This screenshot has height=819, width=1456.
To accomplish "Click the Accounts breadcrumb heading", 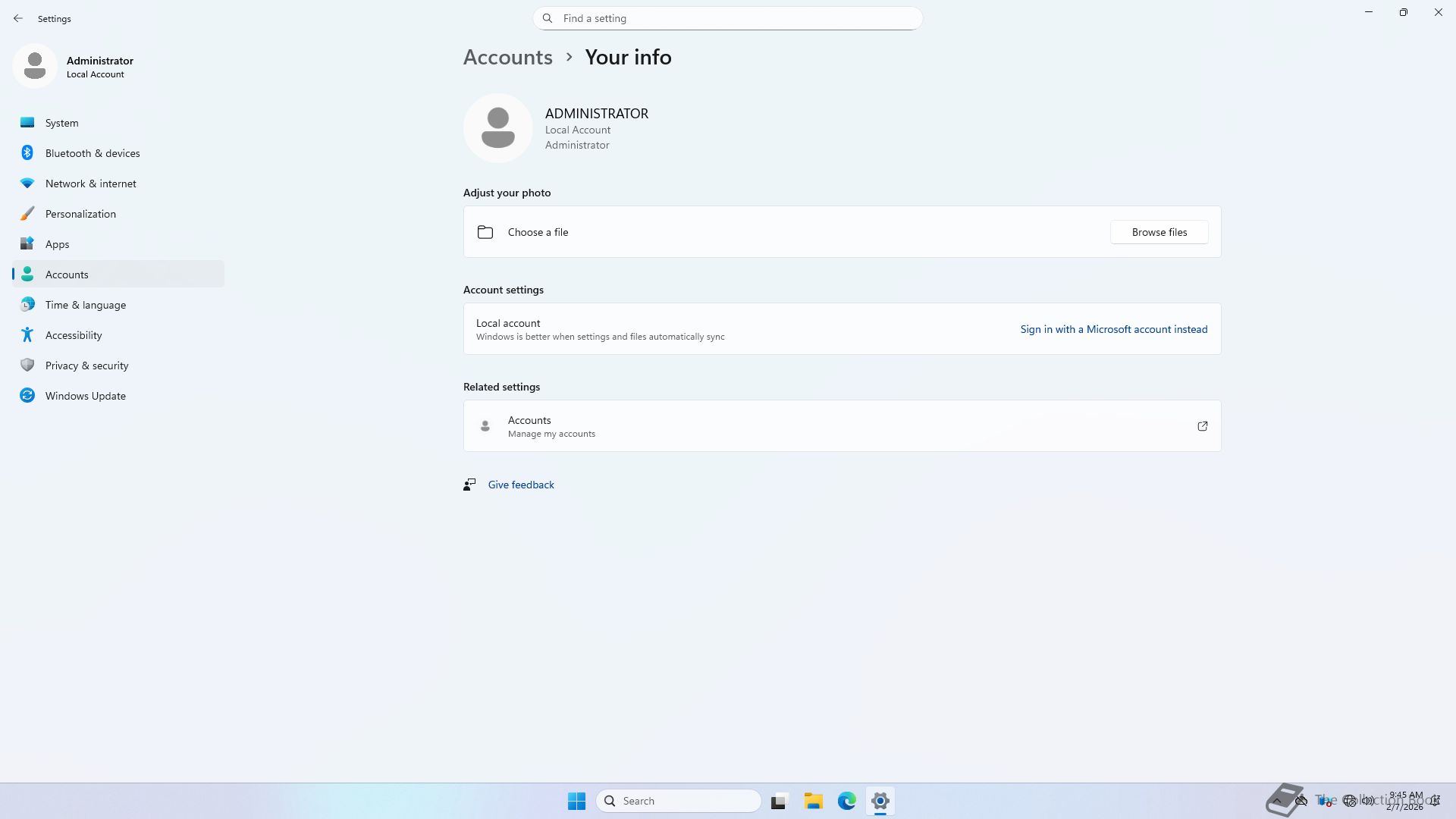I will pyautogui.click(x=507, y=57).
